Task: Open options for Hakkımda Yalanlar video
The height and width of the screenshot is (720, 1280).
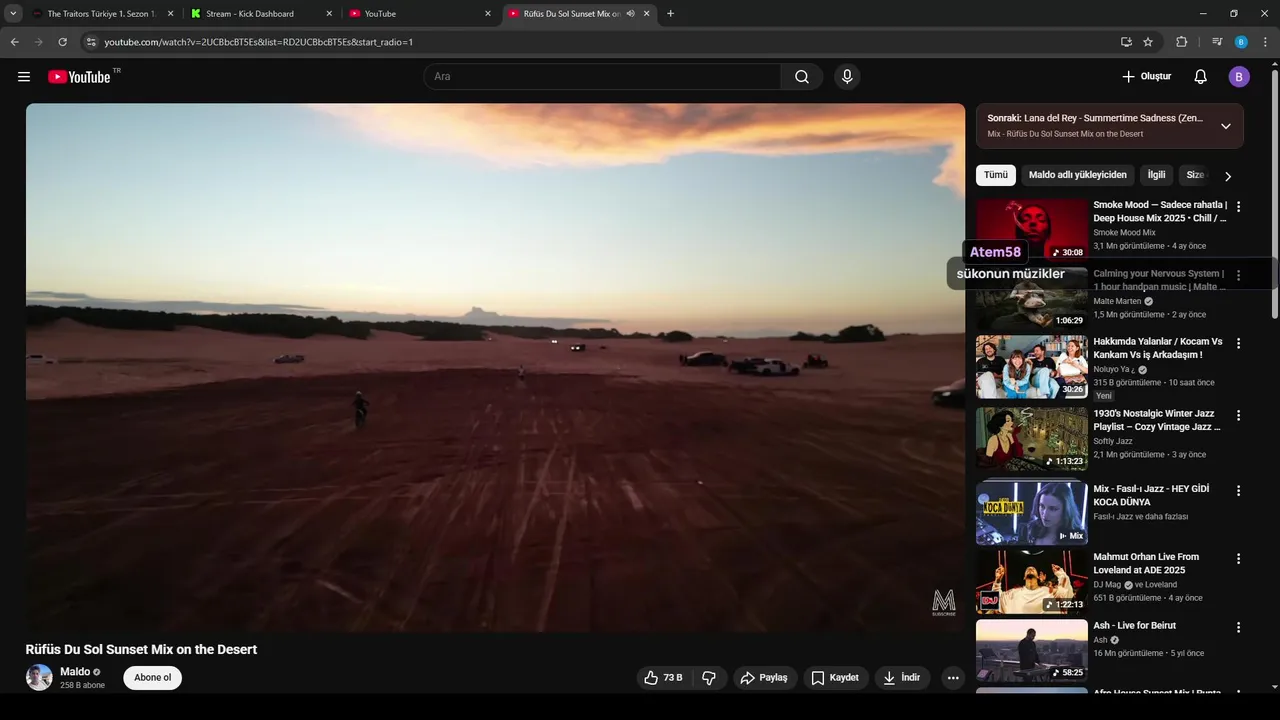Action: tap(1238, 343)
